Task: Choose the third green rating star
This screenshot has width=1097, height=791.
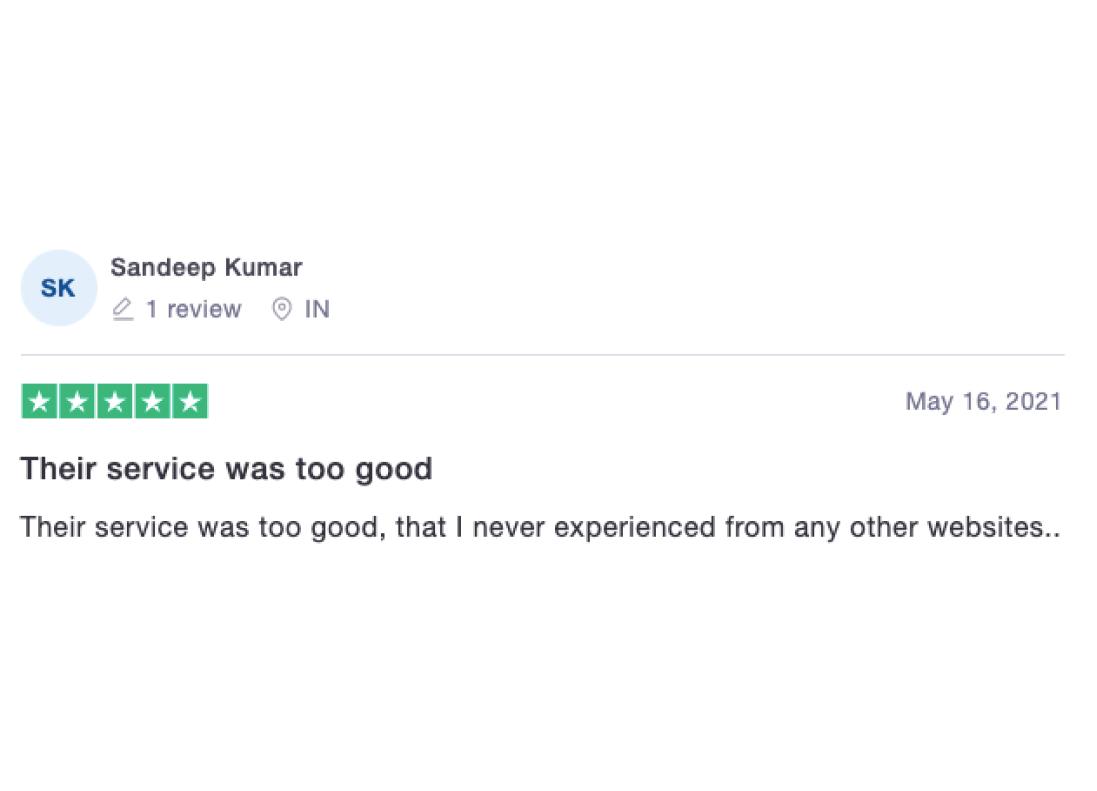Action: coord(114,401)
